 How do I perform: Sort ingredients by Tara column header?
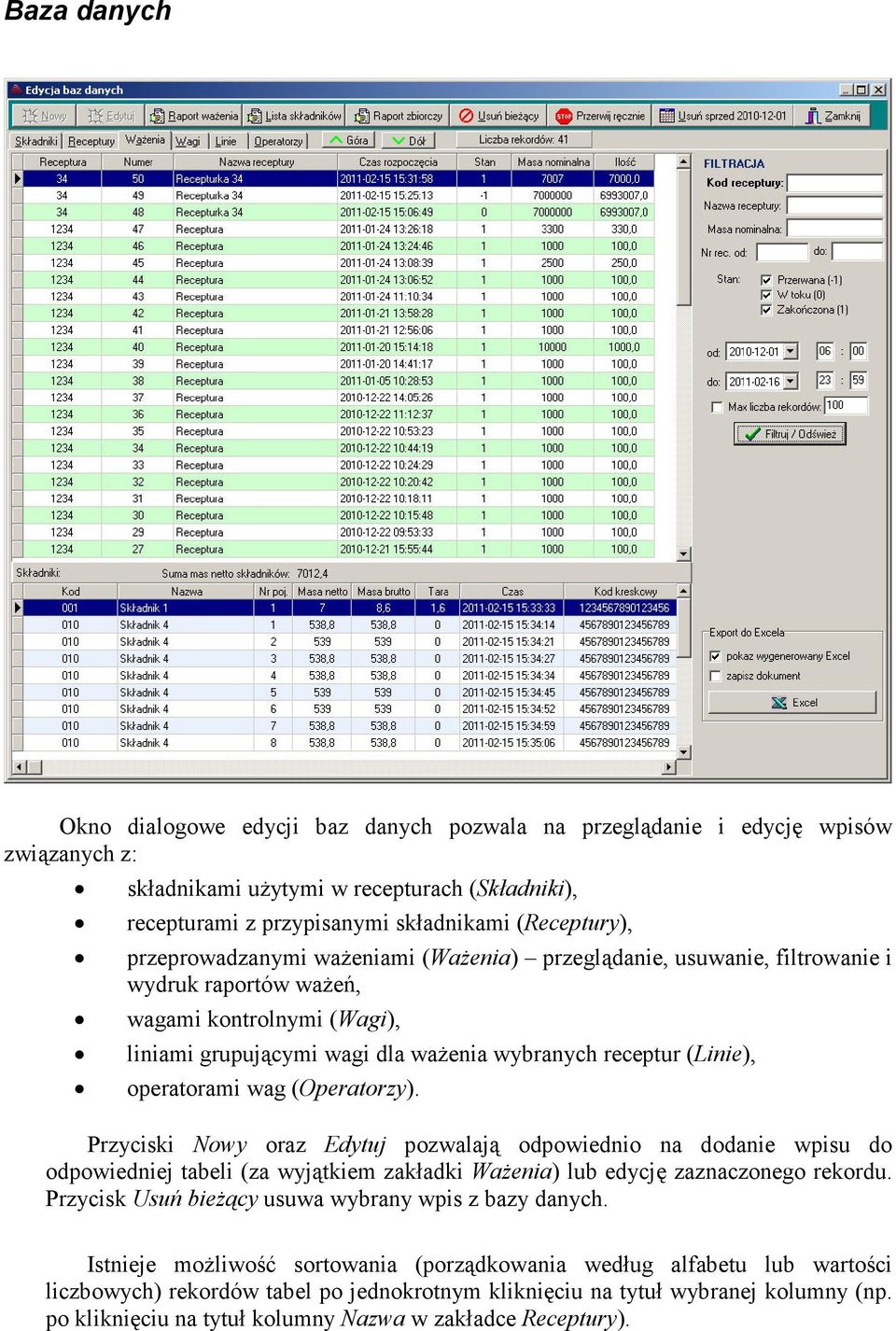(x=438, y=591)
